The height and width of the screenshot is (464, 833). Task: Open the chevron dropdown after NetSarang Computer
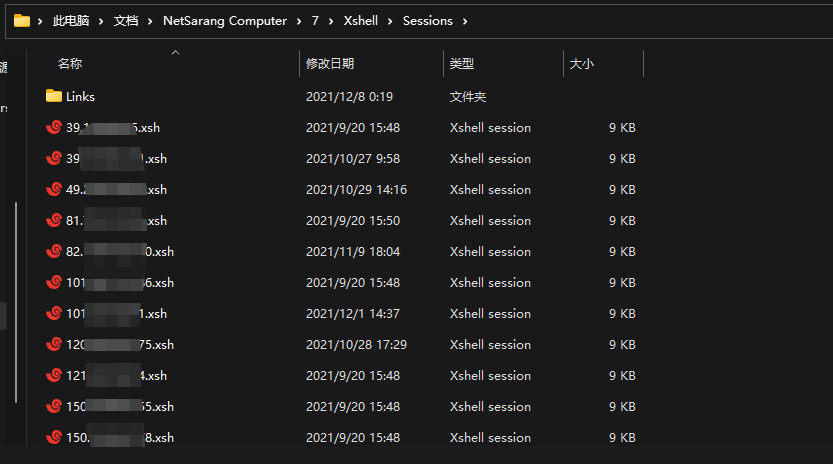pyautogui.click(x=297, y=21)
